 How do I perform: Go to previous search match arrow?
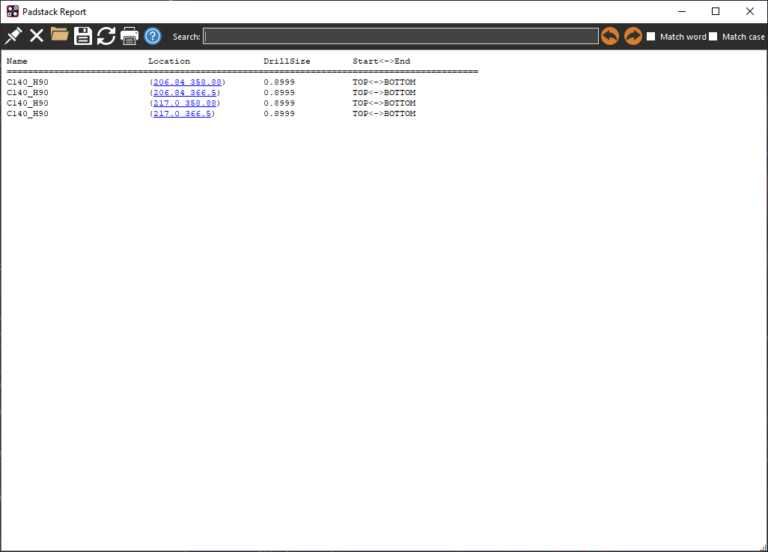610,36
